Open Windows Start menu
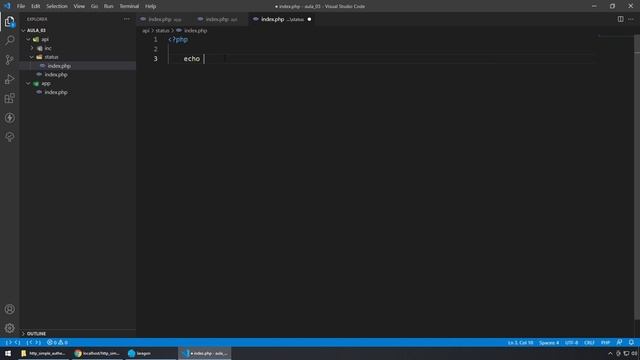Viewport: 640px width, 360px height. pos(8,353)
